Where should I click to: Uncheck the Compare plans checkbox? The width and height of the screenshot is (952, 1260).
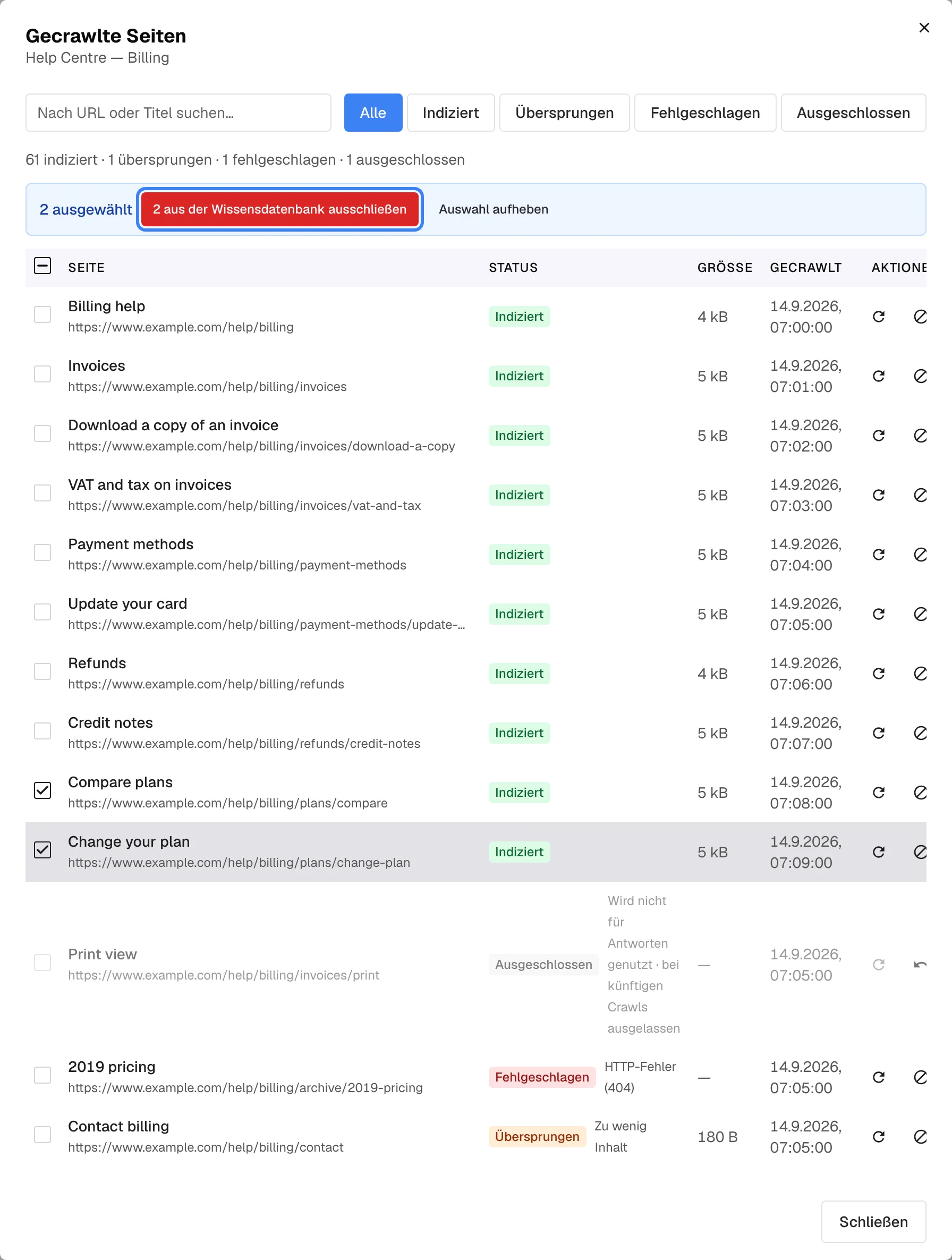tap(42, 790)
